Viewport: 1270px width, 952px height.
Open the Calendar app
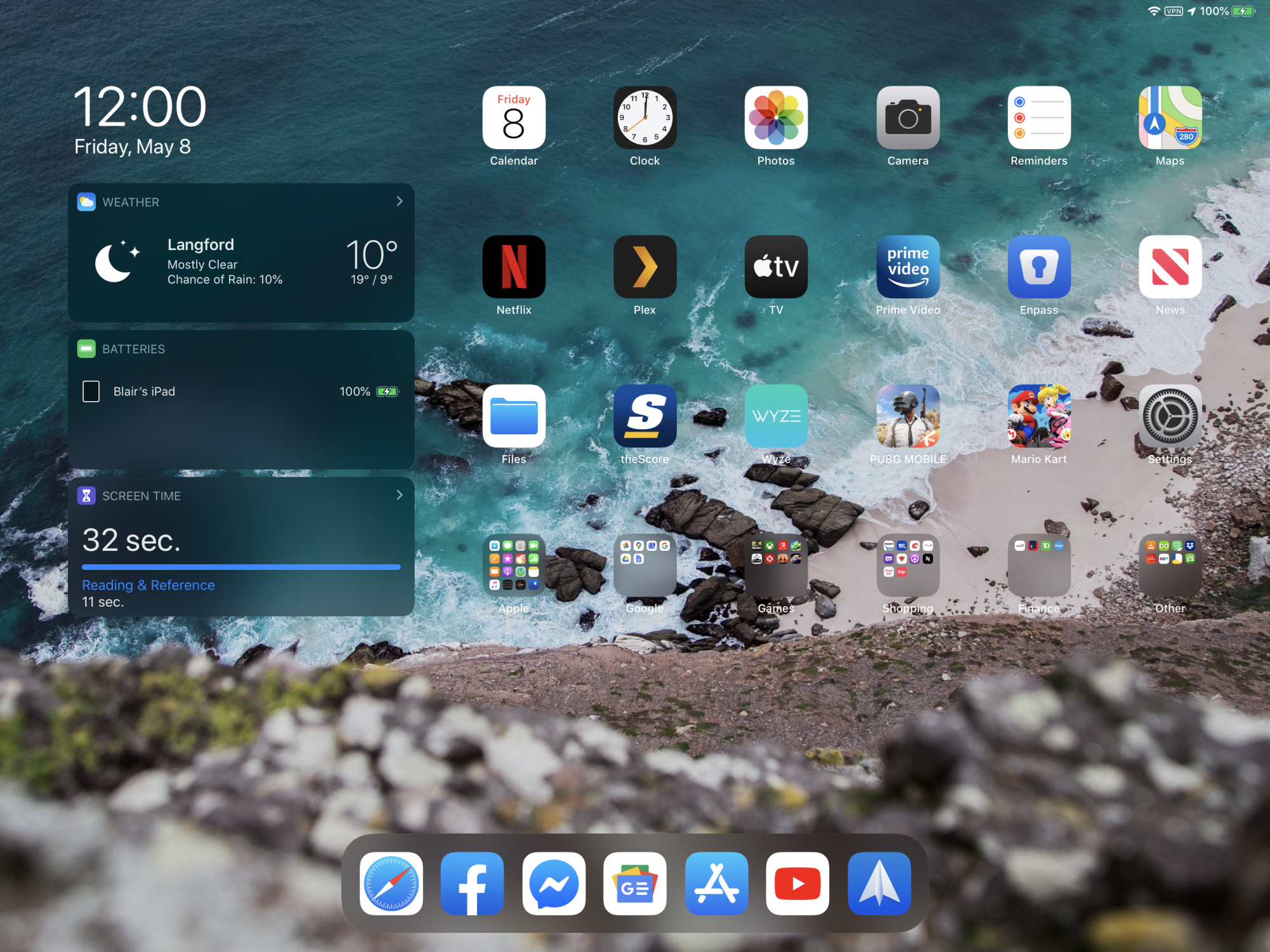514,117
